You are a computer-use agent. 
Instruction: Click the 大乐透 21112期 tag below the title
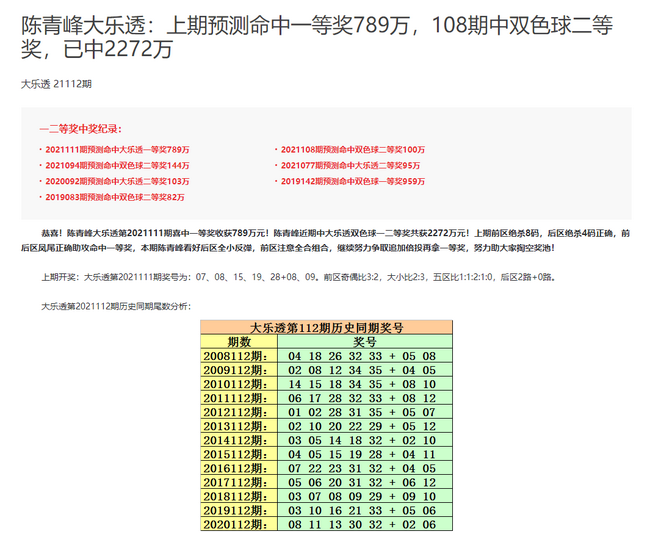56,84
